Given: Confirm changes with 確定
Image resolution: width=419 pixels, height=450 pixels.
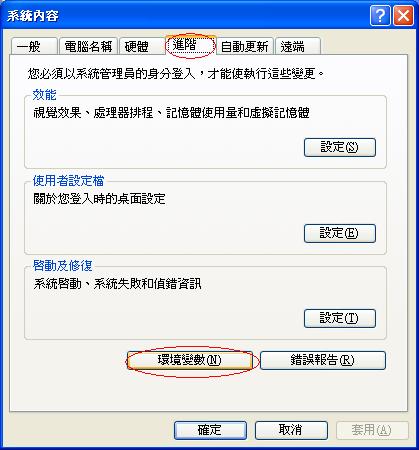Looking at the screenshot, I should pos(210,430).
